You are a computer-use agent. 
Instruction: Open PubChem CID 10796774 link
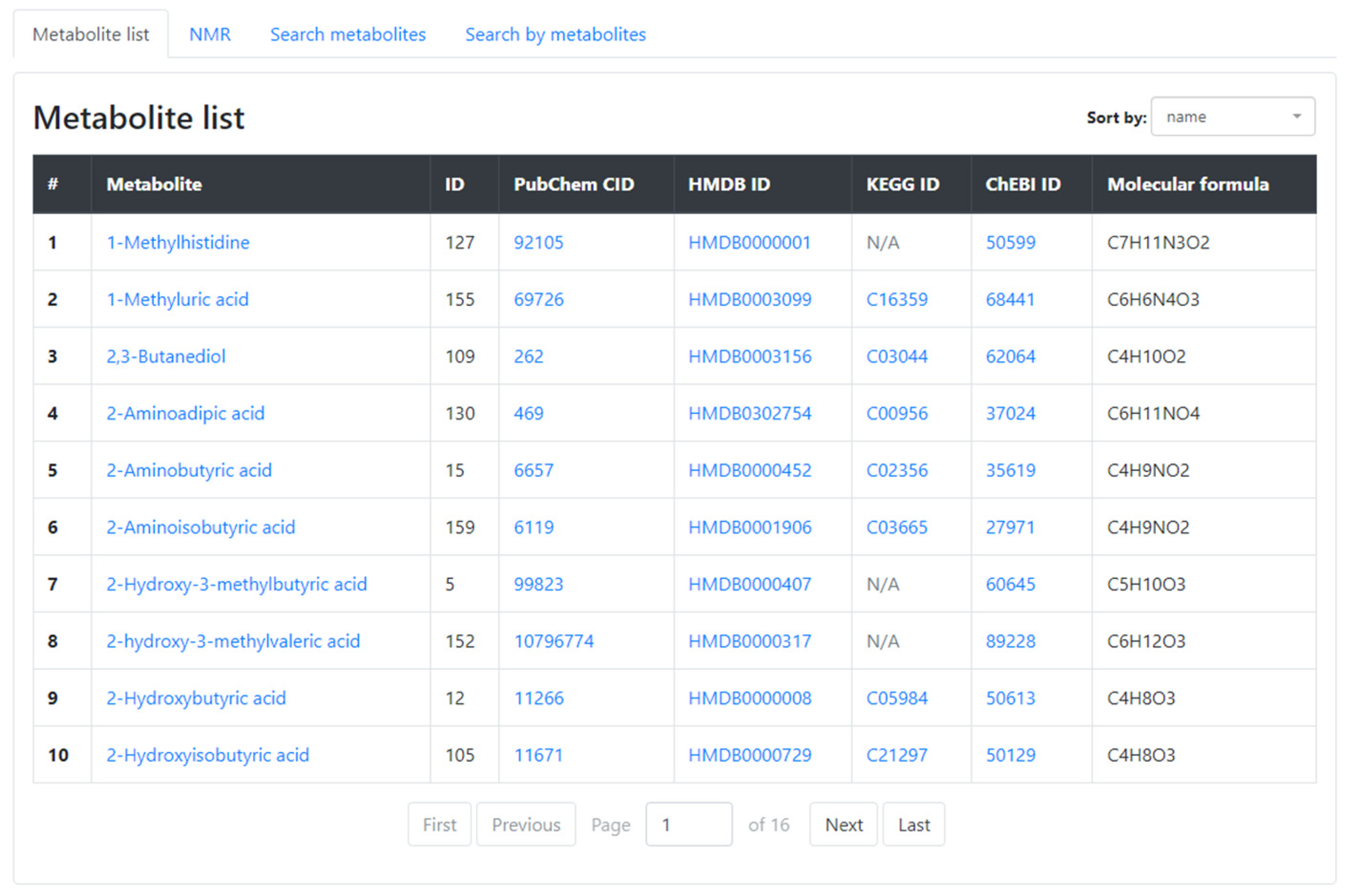[x=554, y=641]
